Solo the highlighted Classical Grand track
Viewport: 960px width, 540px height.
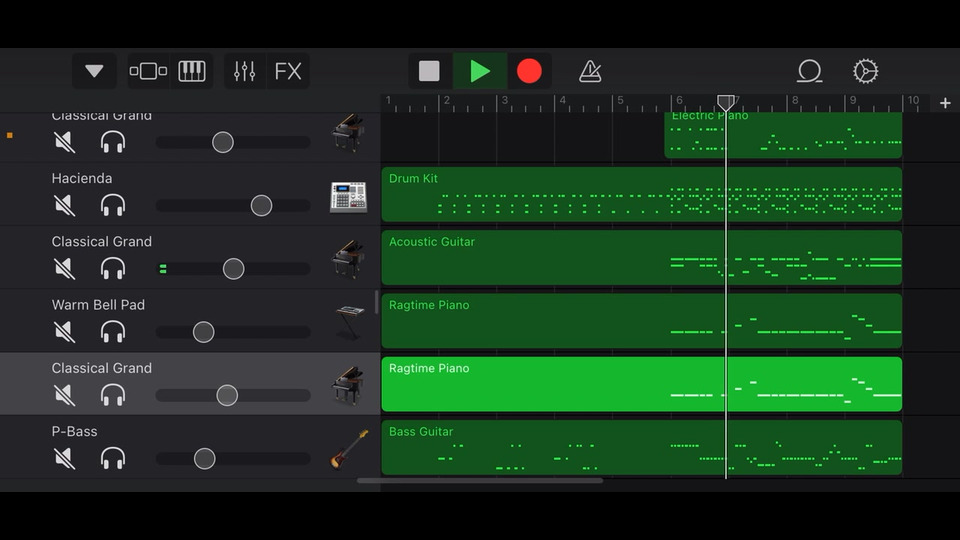(x=113, y=395)
